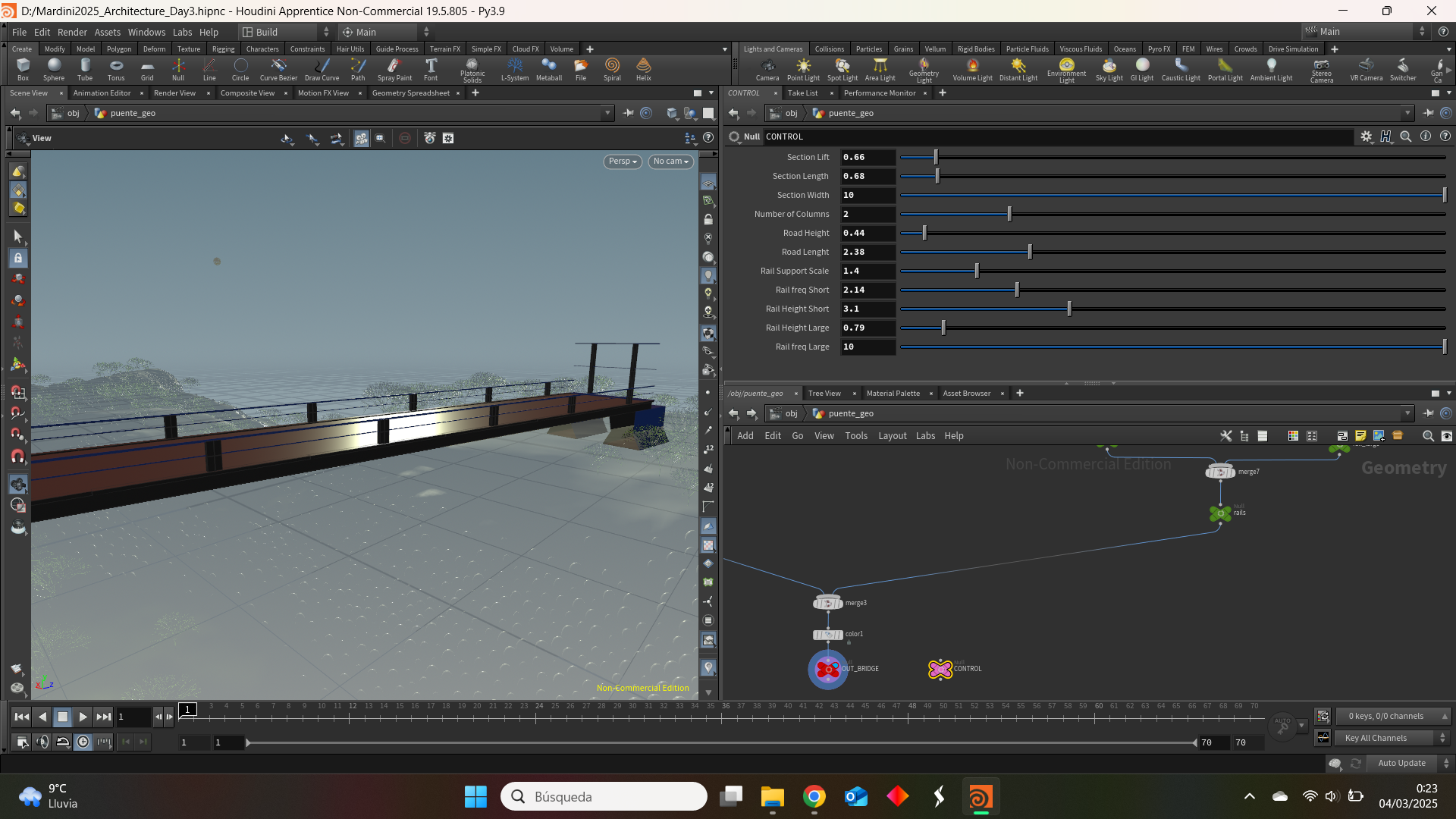Select the CONTROL null node icon
This screenshot has height=819, width=1456.
click(x=940, y=669)
